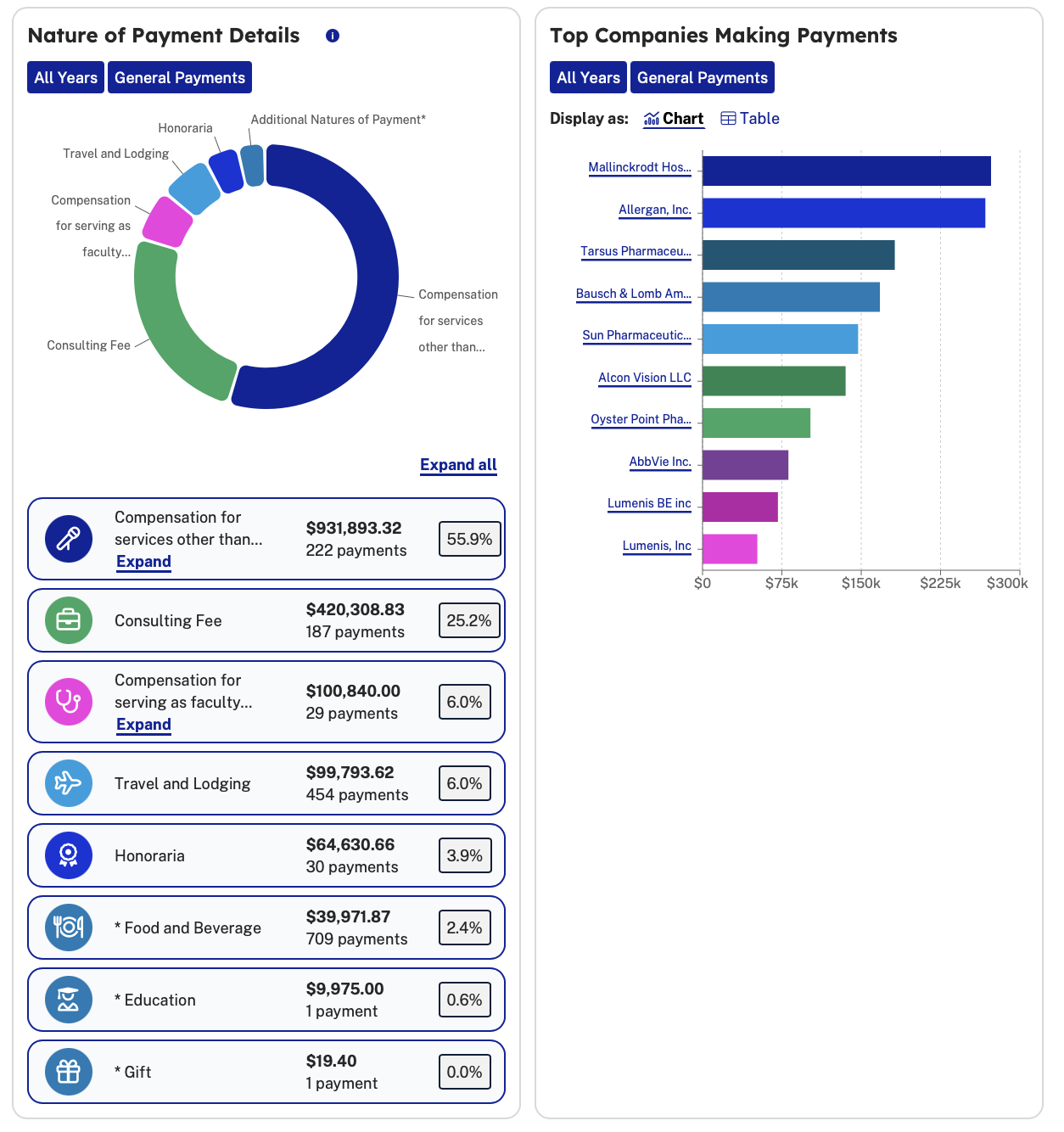Click the 2.4% badge for Food and Beverage
This screenshot has height=1132, width=1064.
[465, 927]
